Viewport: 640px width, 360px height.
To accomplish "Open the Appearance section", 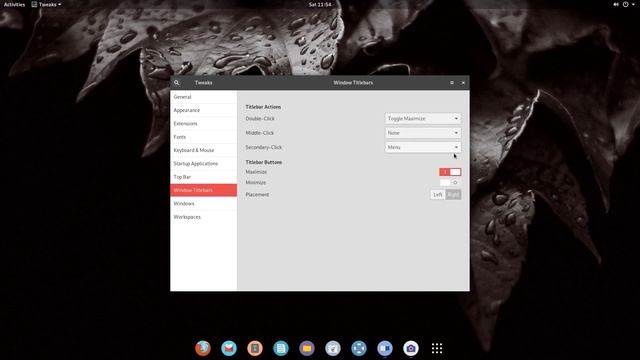I will coord(203,110).
